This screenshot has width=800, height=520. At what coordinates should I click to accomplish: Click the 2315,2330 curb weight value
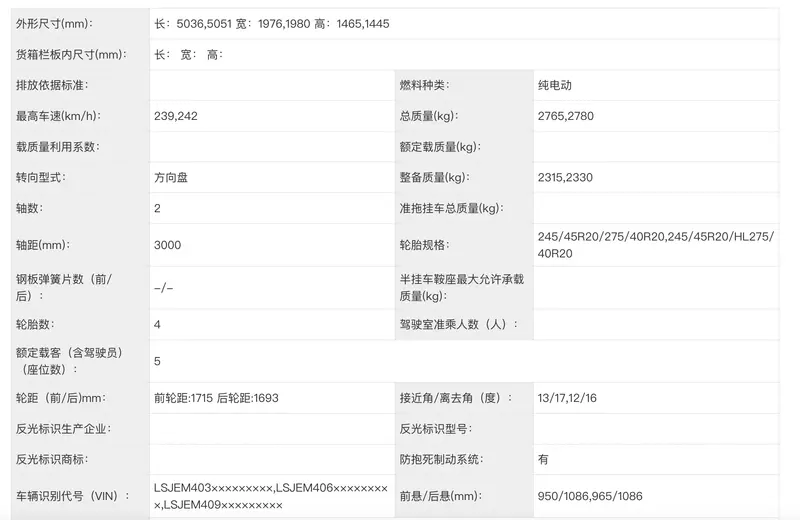(565, 178)
